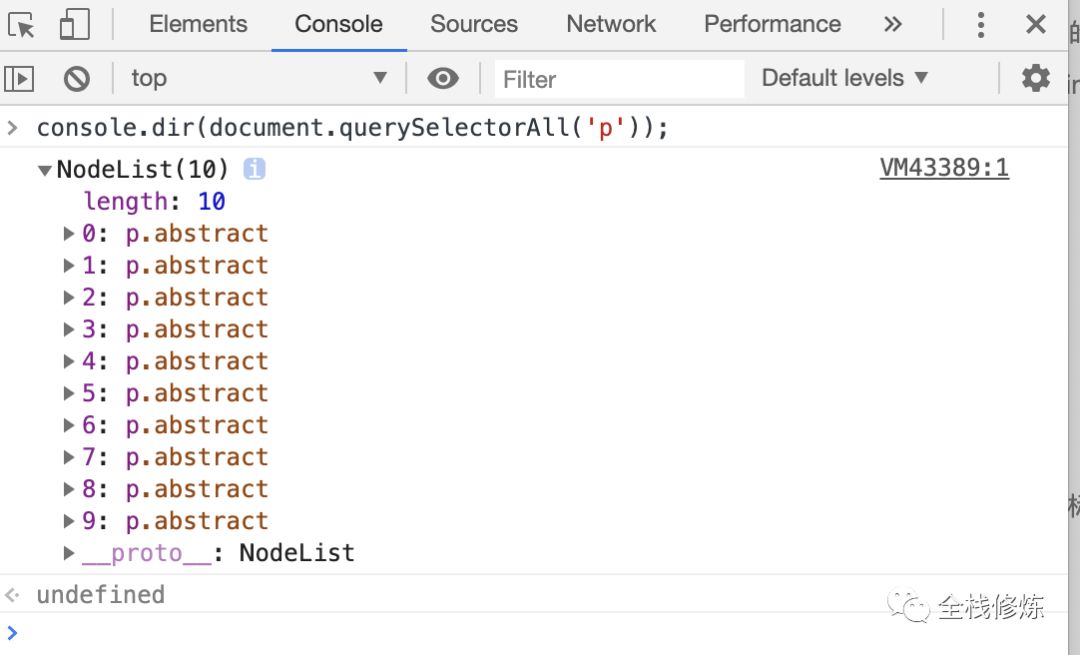Screen dimensions: 1080x655
Task: Switch to the Network tab
Action: pyautogui.click(x=611, y=25)
